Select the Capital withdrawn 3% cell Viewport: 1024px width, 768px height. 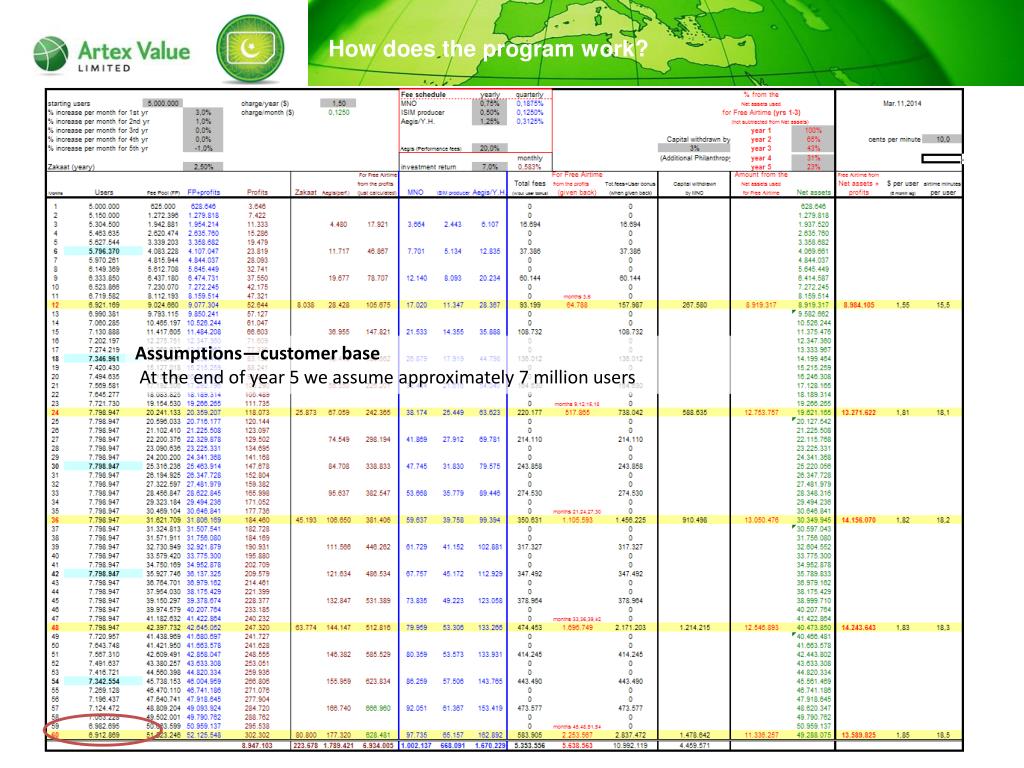694,148
